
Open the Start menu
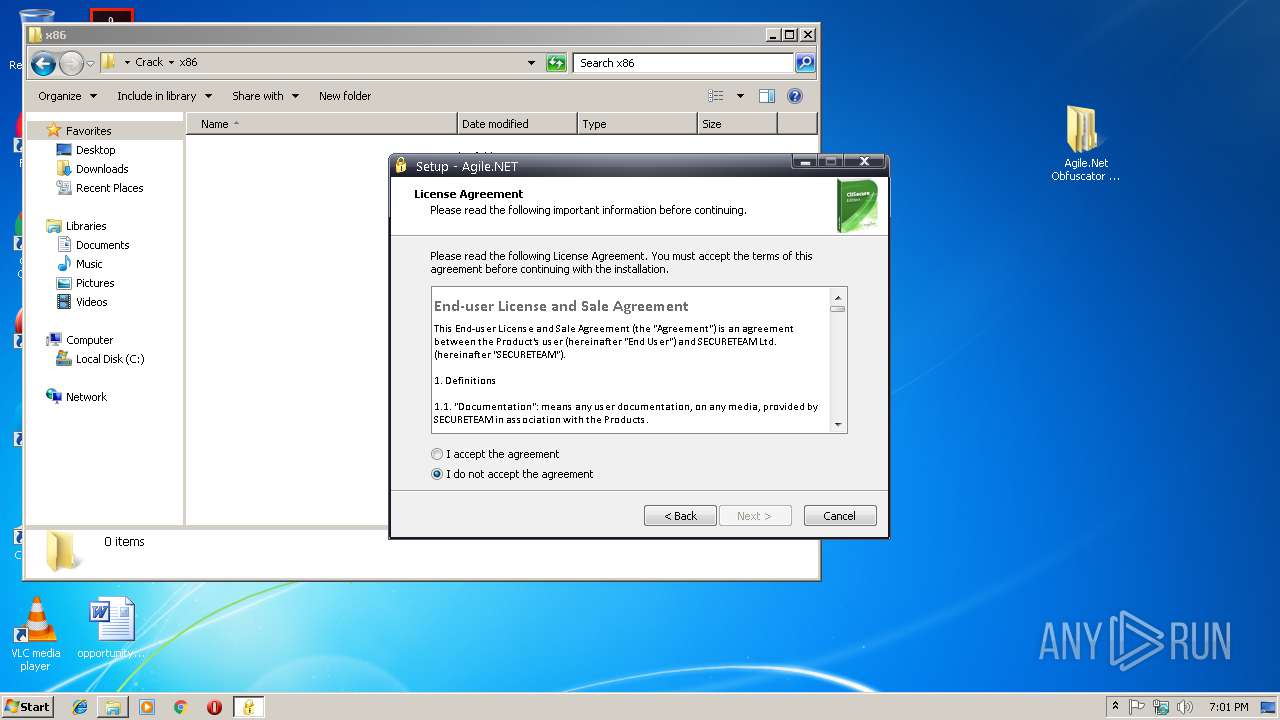27,707
